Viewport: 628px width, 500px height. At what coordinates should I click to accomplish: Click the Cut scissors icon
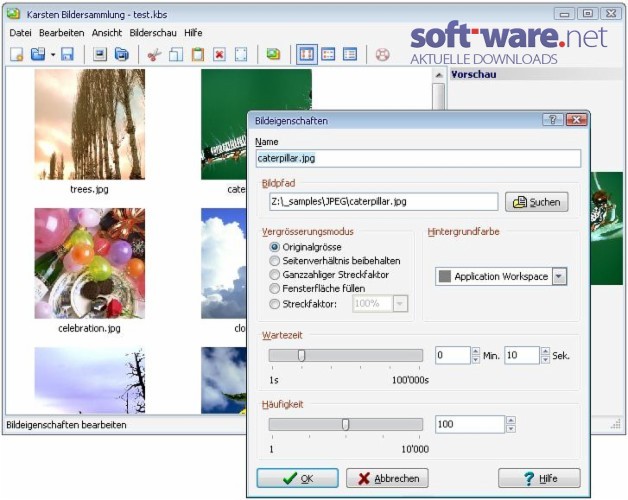coord(154,54)
